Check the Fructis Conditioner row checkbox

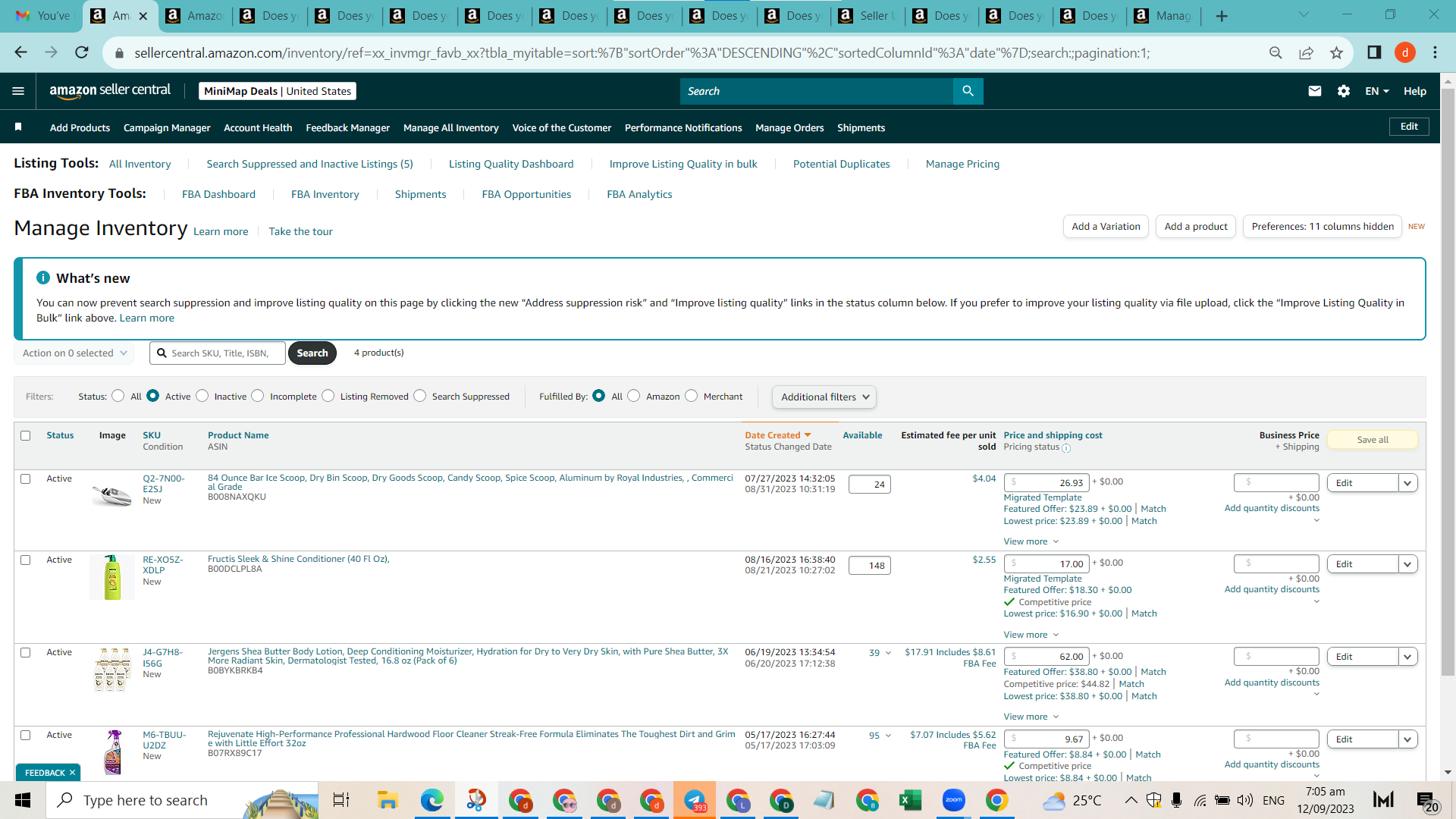click(x=26, y=560)
